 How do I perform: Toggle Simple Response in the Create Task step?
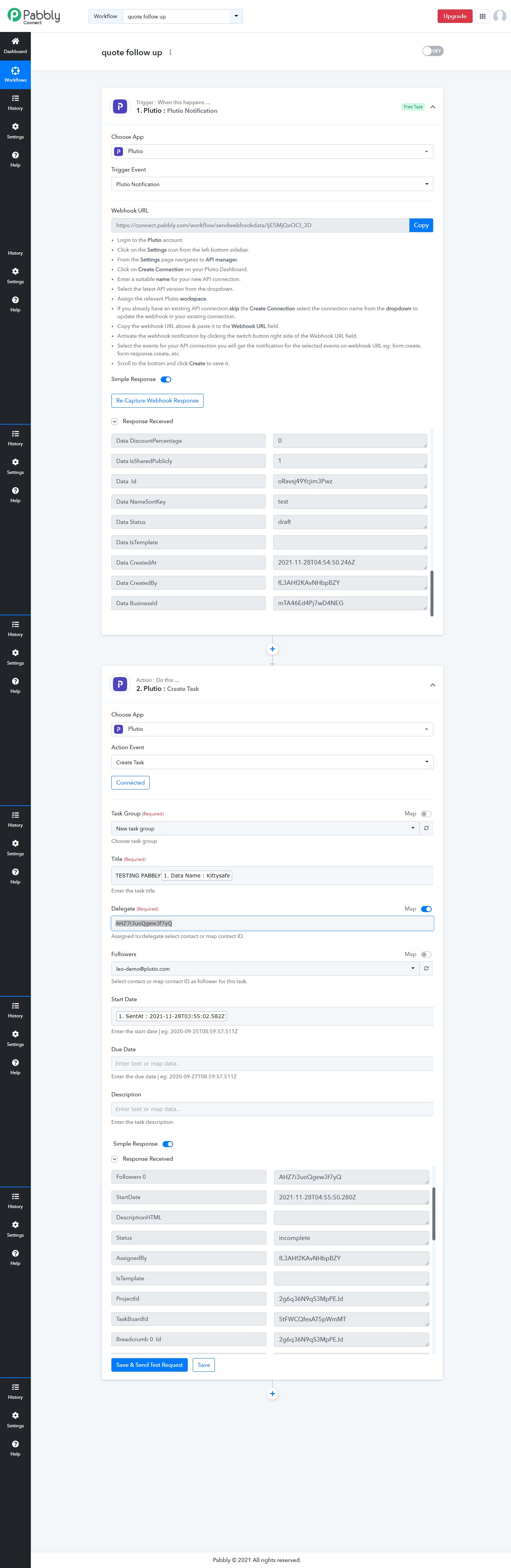click(x=168, y=1144)
